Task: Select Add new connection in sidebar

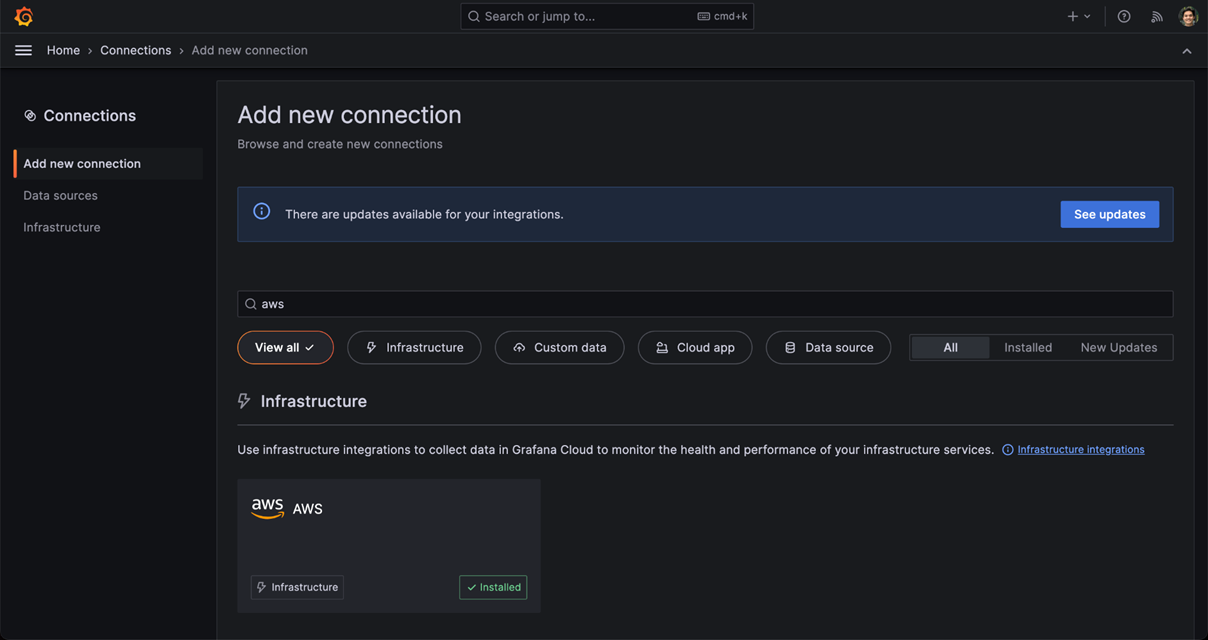Action: tap(109, 164)
